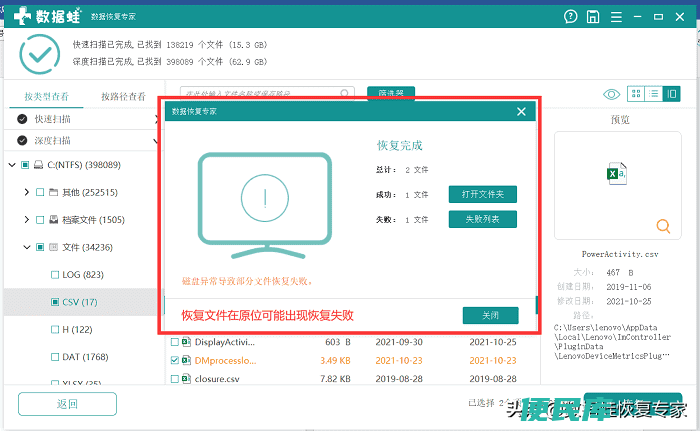Check the 其他 (252515) checkbox
The image size is (700, 431).
[40, 192]
